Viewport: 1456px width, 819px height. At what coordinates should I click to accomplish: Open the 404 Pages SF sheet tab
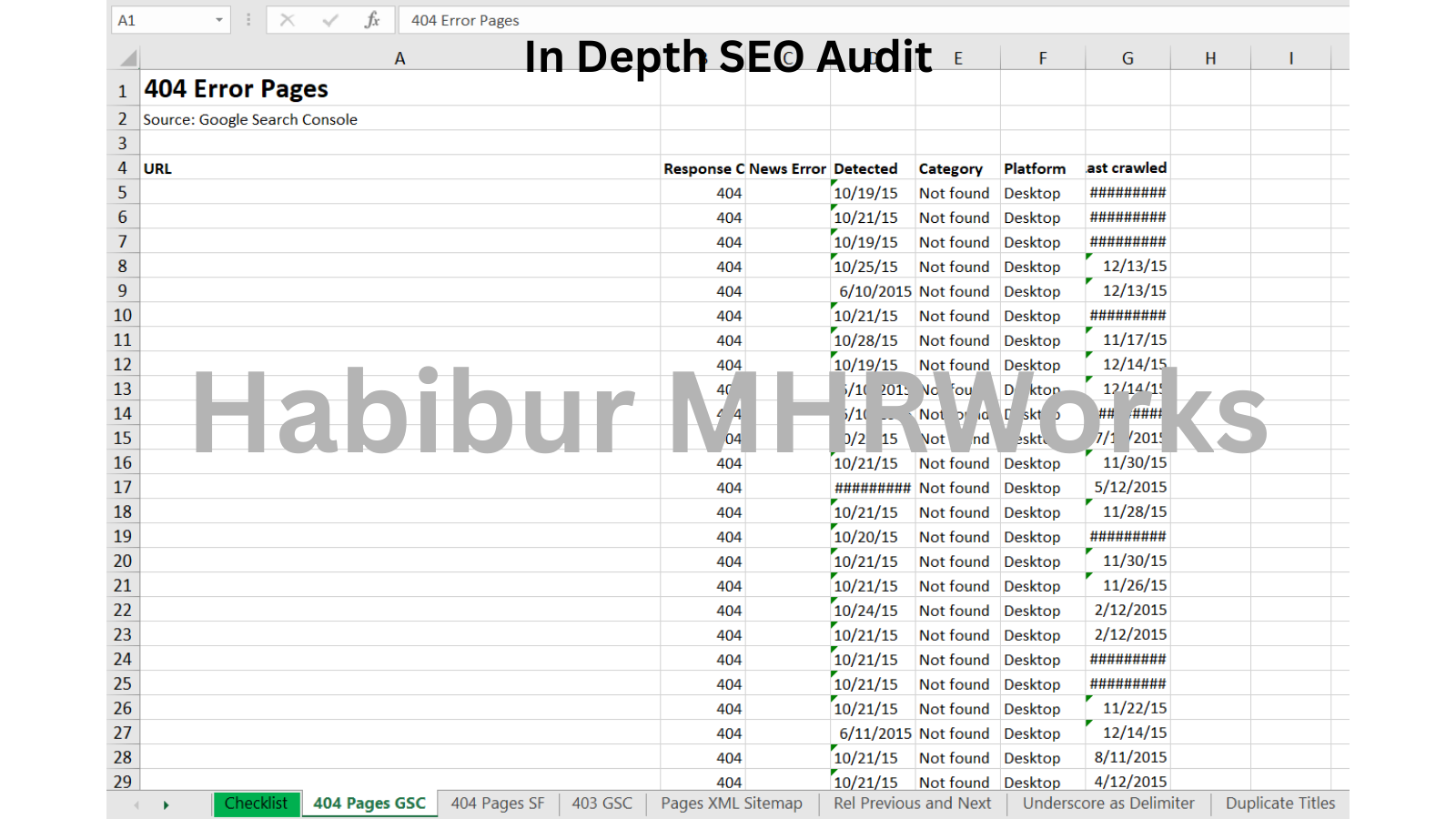tap(498, 804)
